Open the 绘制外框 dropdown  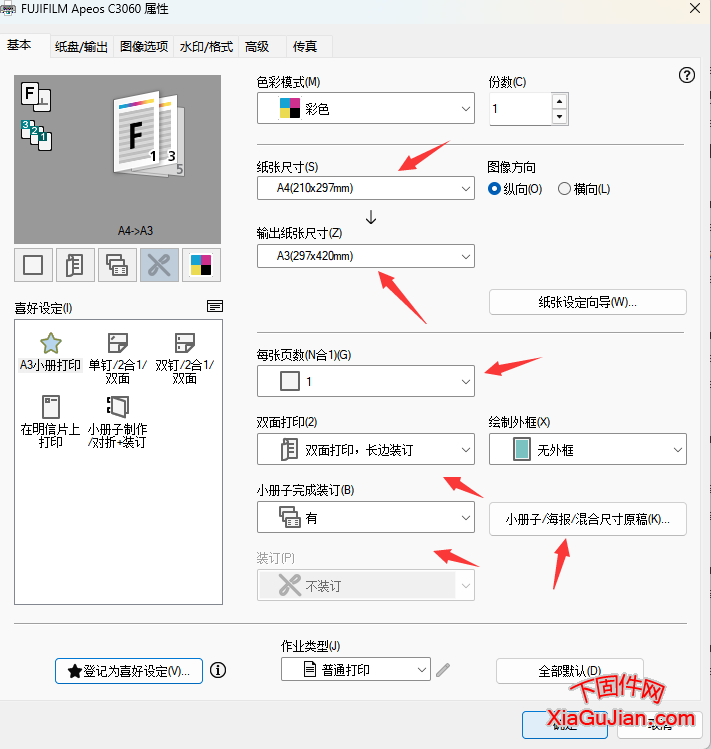pyautogui.click(x=588, y=449)
